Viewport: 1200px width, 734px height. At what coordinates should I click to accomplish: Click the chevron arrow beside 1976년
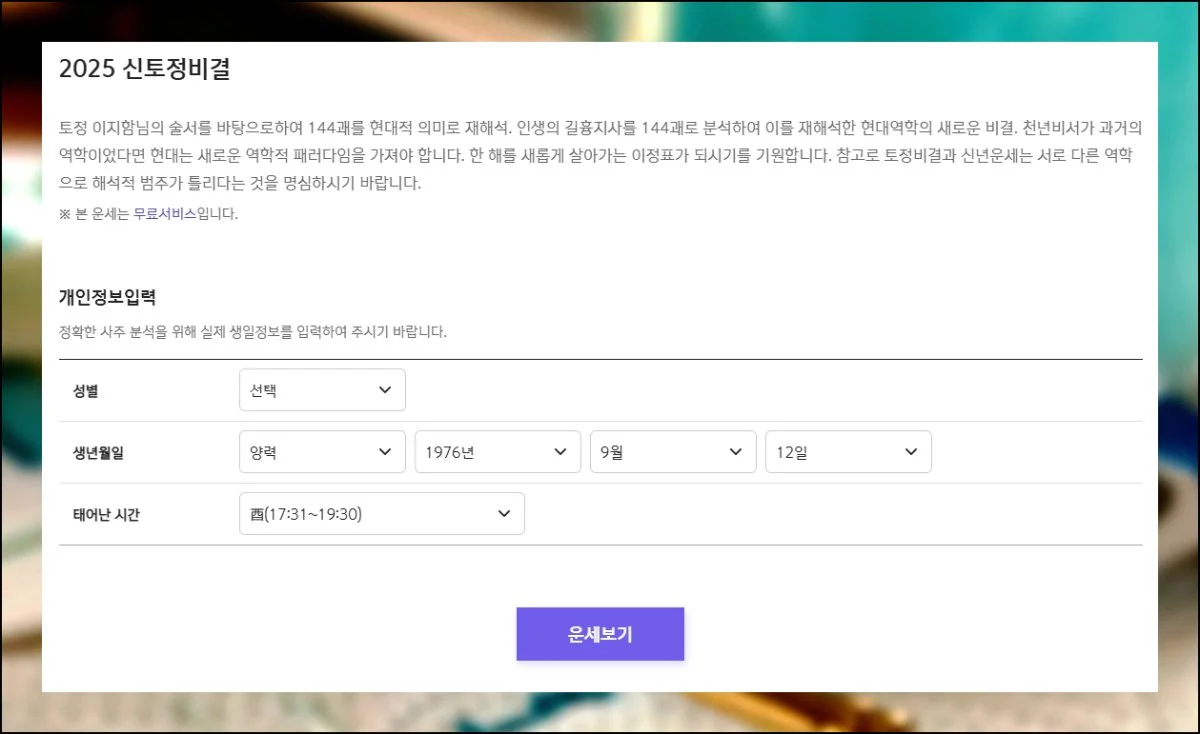[560, 452]
